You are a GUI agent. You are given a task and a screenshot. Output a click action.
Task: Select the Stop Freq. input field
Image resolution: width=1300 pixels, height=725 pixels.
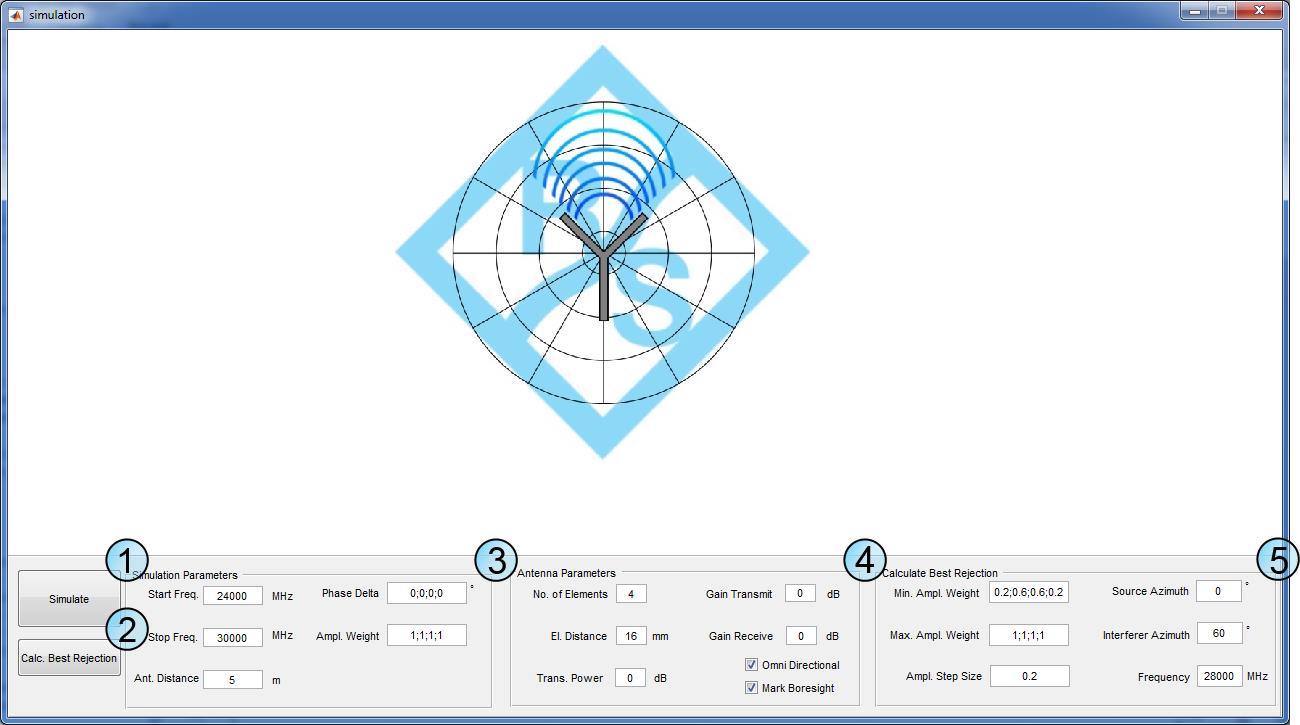(x=232, y=637)
